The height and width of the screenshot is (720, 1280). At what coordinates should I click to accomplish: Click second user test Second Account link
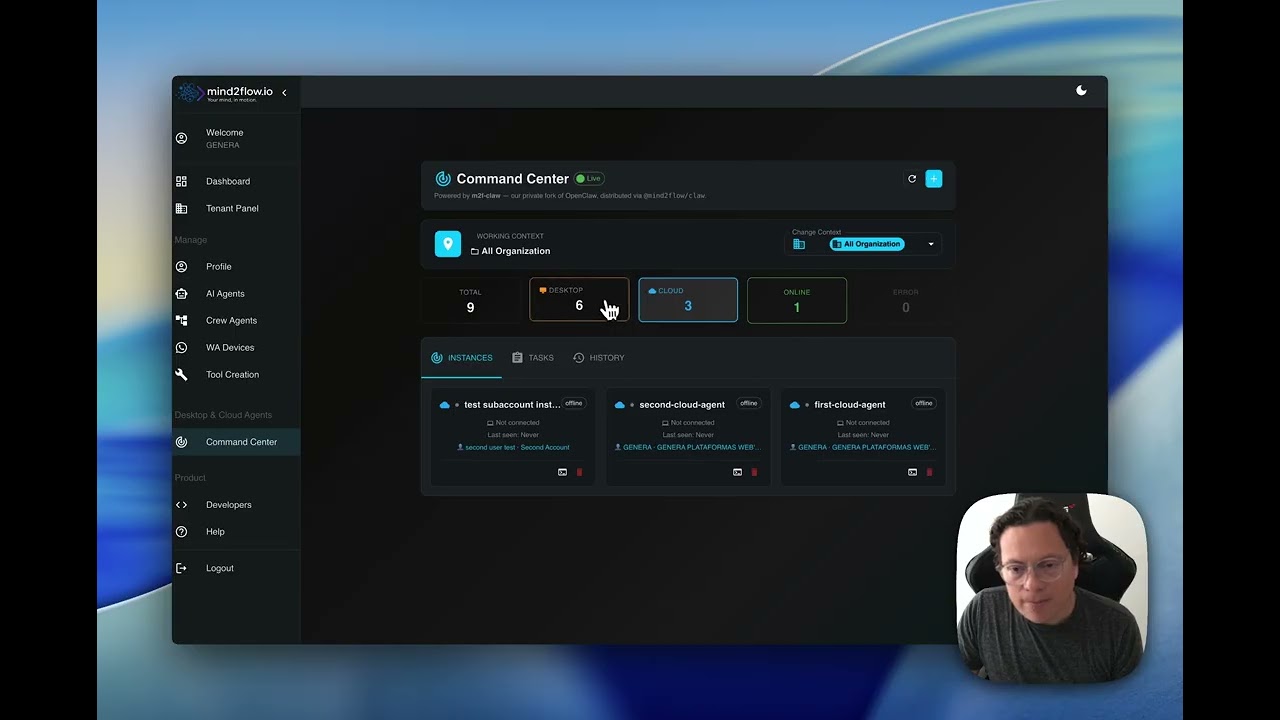[x=513, y=448]
